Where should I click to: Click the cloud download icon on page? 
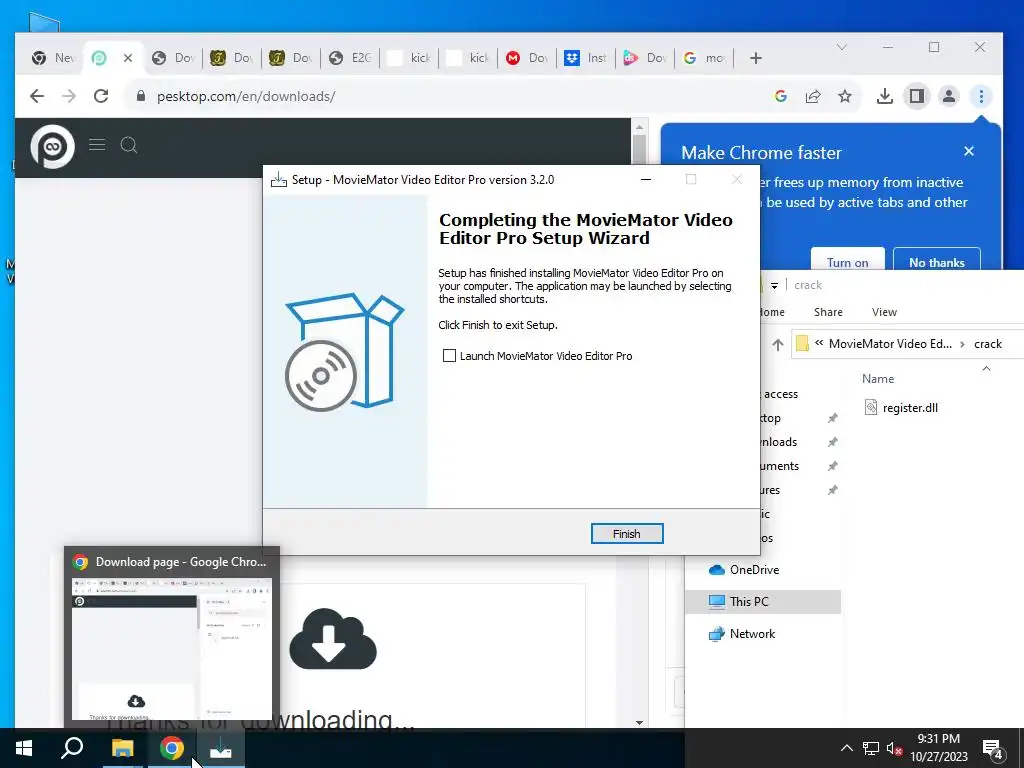tap(333, 639)
